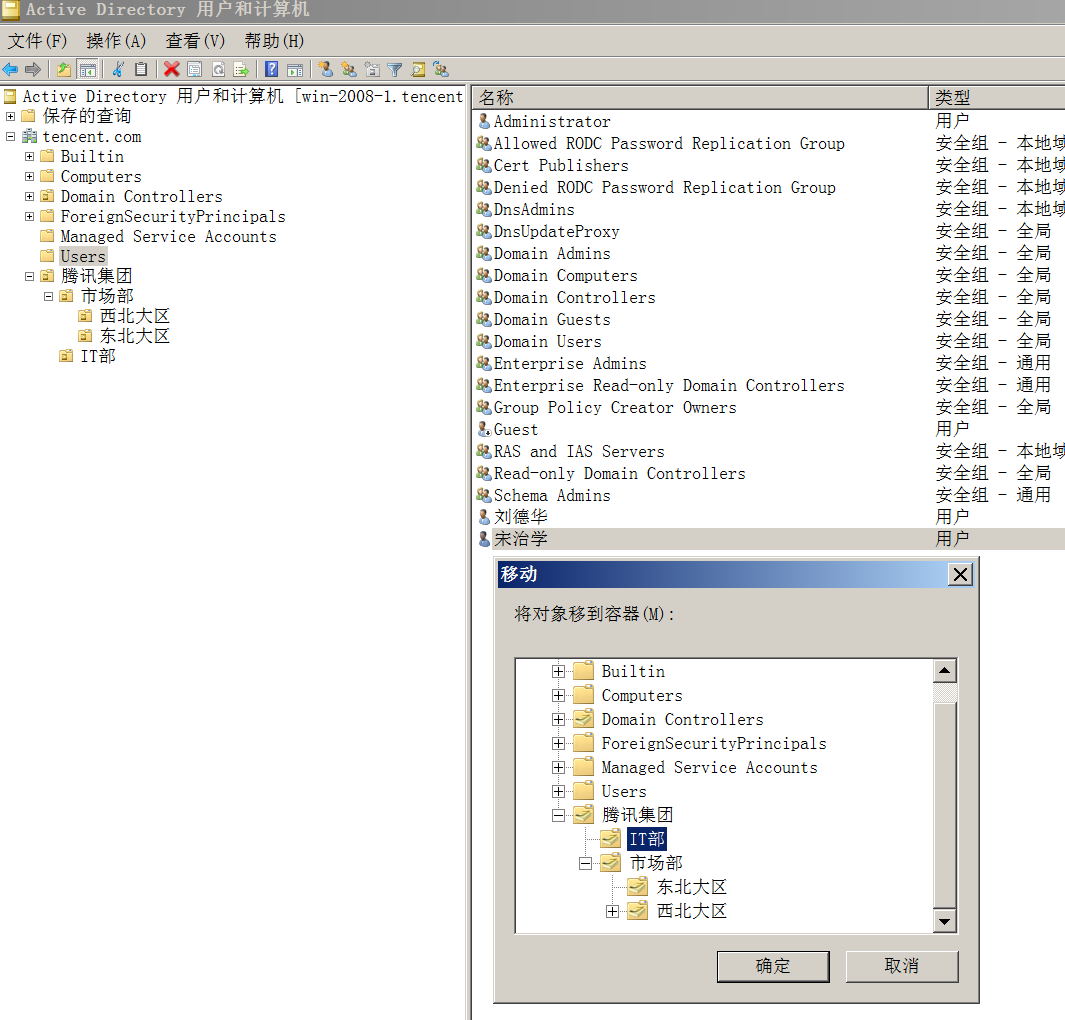The width and height of the screenshot is (1065, 1020).
Task: Create new organizational unit toolbar icon
Action: (x=372, y=69)
